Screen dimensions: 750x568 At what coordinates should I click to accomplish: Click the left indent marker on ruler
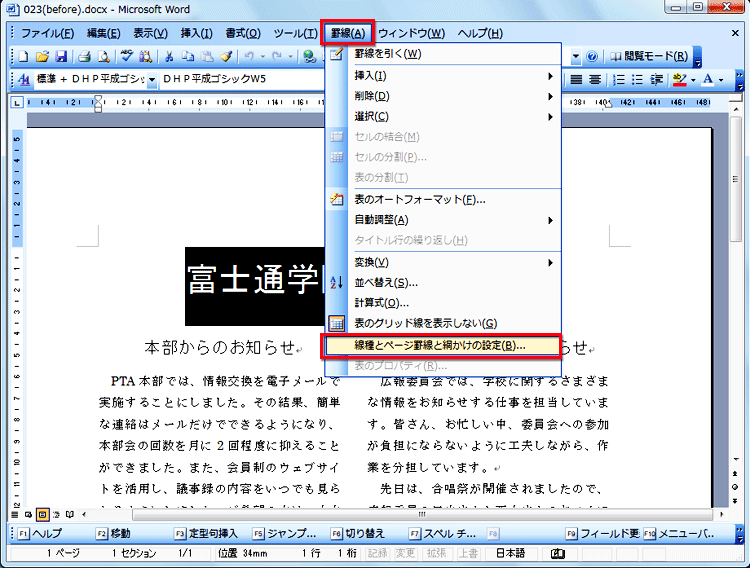pyautogui.click(x=98, y=109)
